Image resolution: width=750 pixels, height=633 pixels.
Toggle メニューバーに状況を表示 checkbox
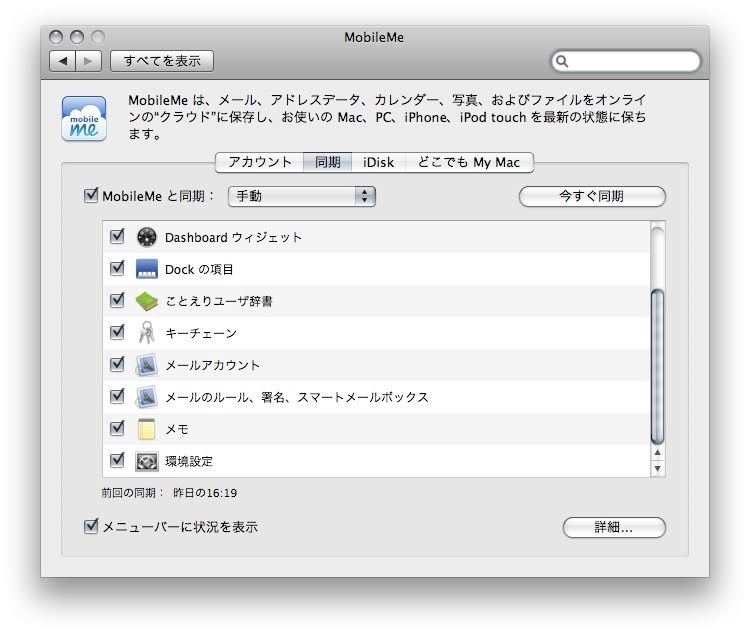click(91, 526)
